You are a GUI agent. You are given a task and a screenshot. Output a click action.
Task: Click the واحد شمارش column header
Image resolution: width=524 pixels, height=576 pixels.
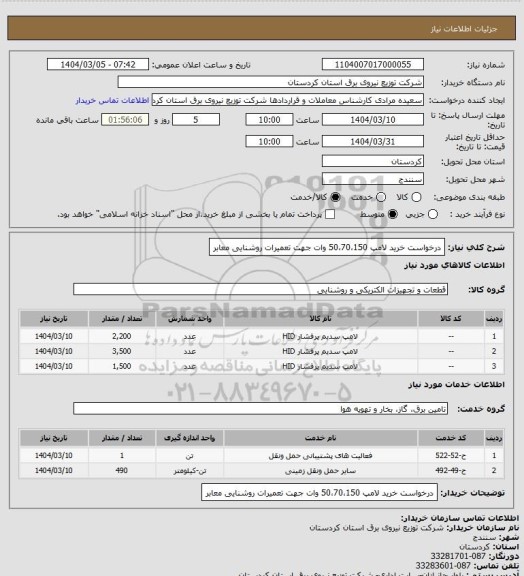click(190, 319)
